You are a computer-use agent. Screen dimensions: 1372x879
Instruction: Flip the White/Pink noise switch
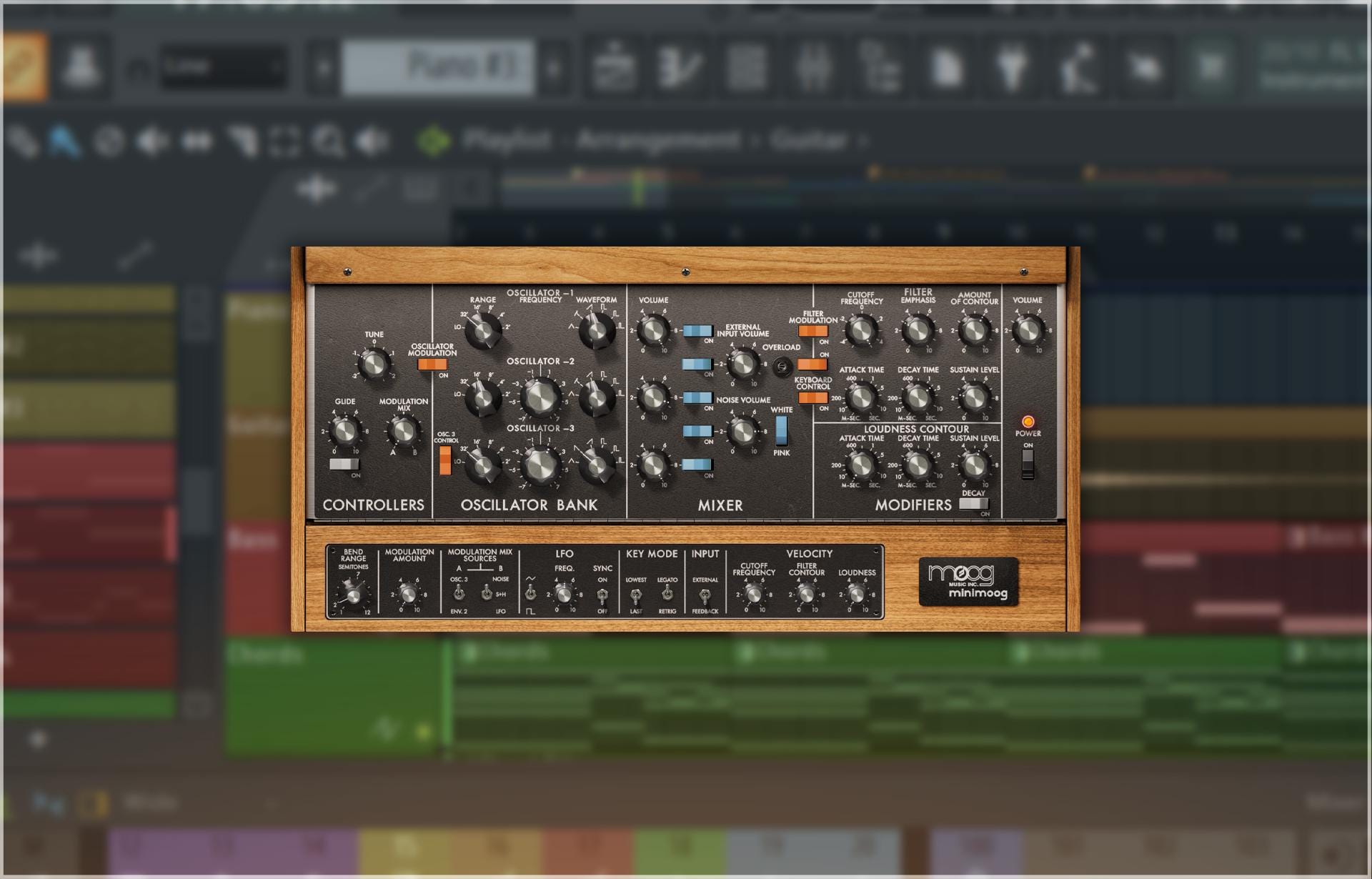pyautogui.click(x=781, y=431)
